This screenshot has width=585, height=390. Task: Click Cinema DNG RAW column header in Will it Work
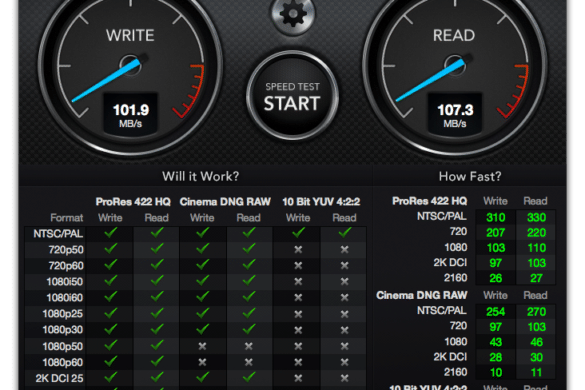point(225,202)
